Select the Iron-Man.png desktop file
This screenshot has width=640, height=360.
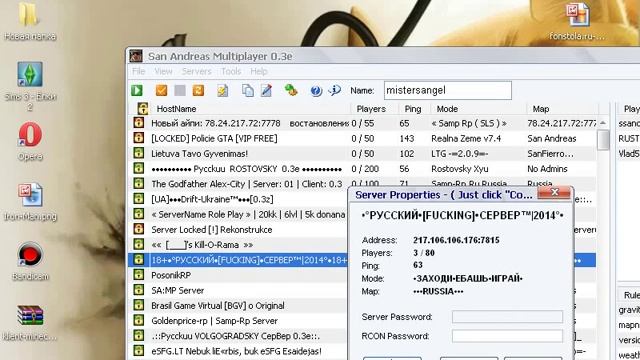click(30, 202)
